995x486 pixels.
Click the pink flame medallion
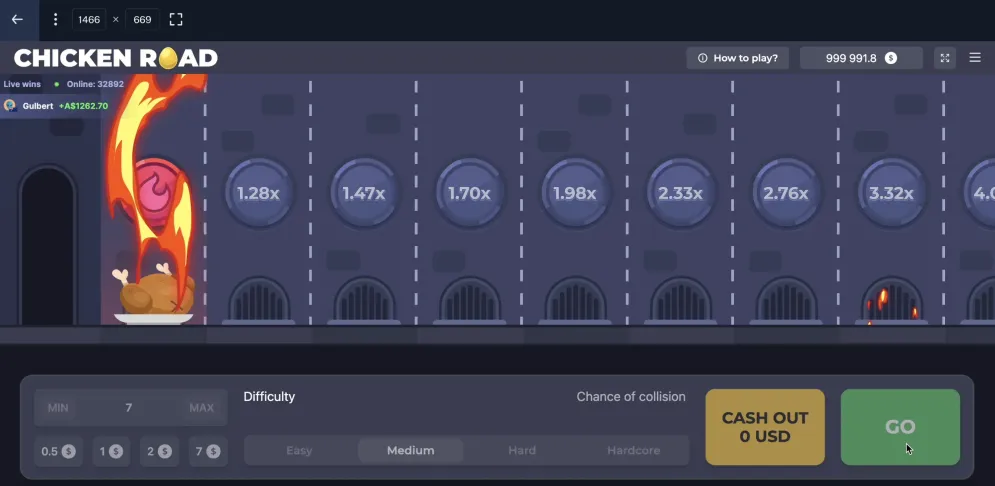(154, 191)
